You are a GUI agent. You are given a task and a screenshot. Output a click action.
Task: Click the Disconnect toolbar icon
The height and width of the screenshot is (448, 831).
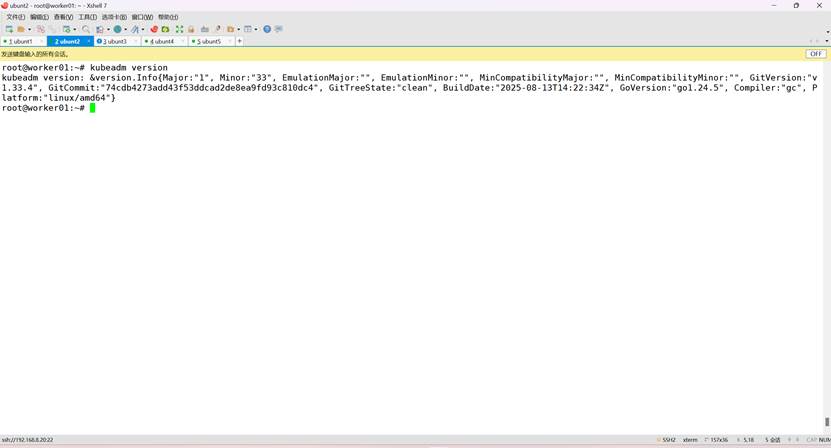tap(41, 29)
